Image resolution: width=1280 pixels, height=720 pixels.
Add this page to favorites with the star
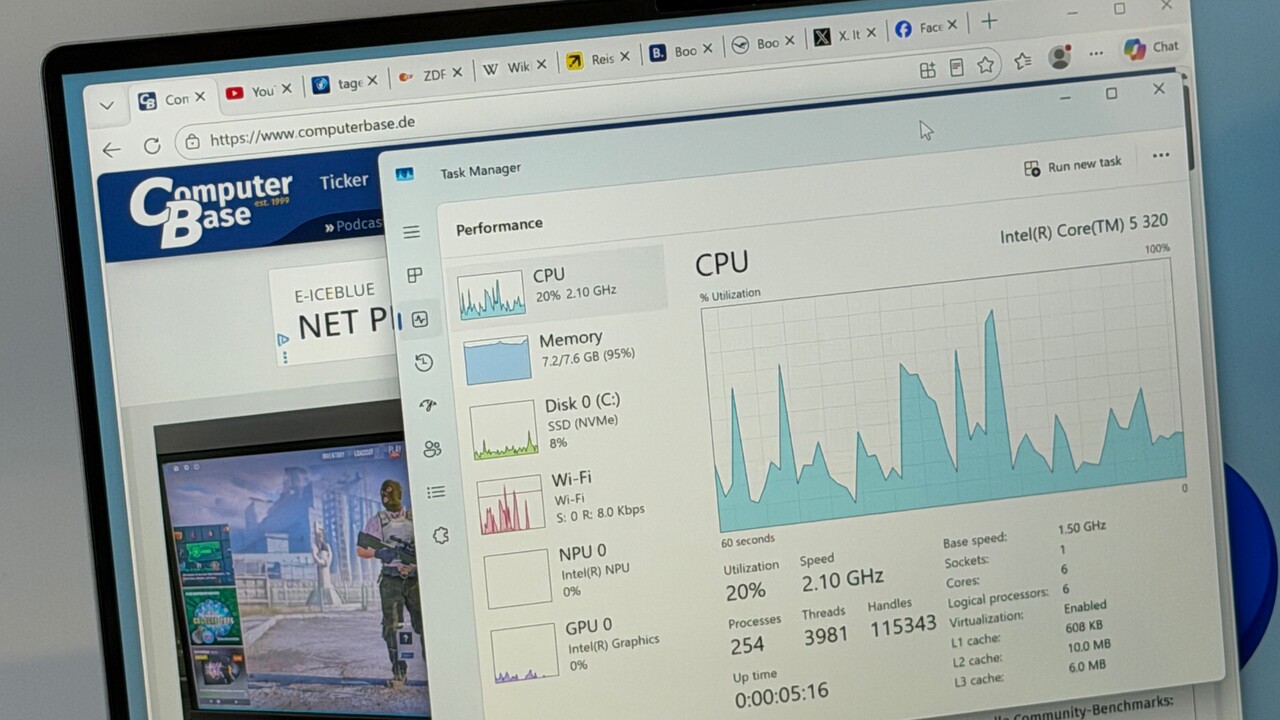(986, 65)
